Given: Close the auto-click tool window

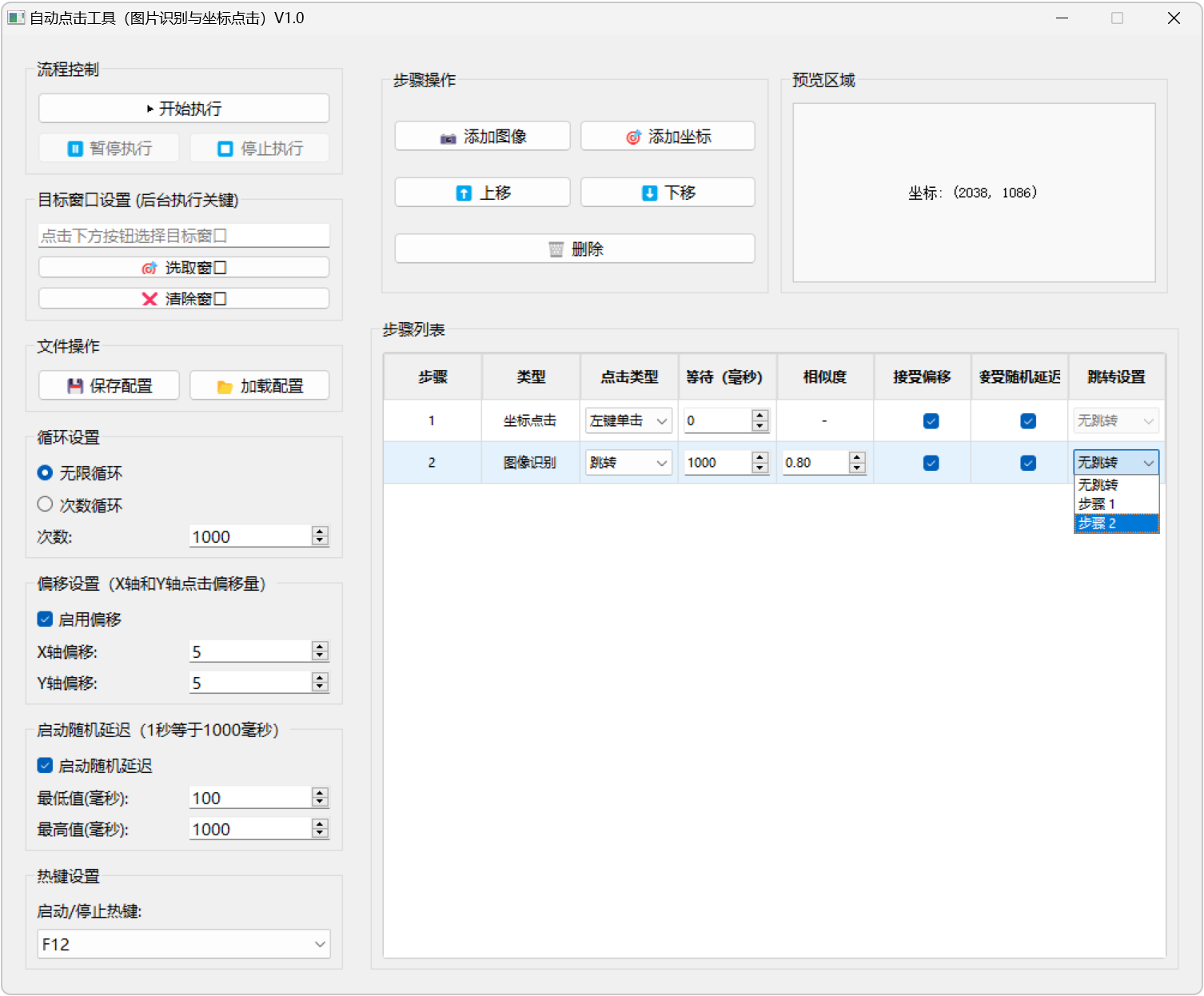Looking at the screenshot, I should pyautogui.click(x=1174, y=18).
